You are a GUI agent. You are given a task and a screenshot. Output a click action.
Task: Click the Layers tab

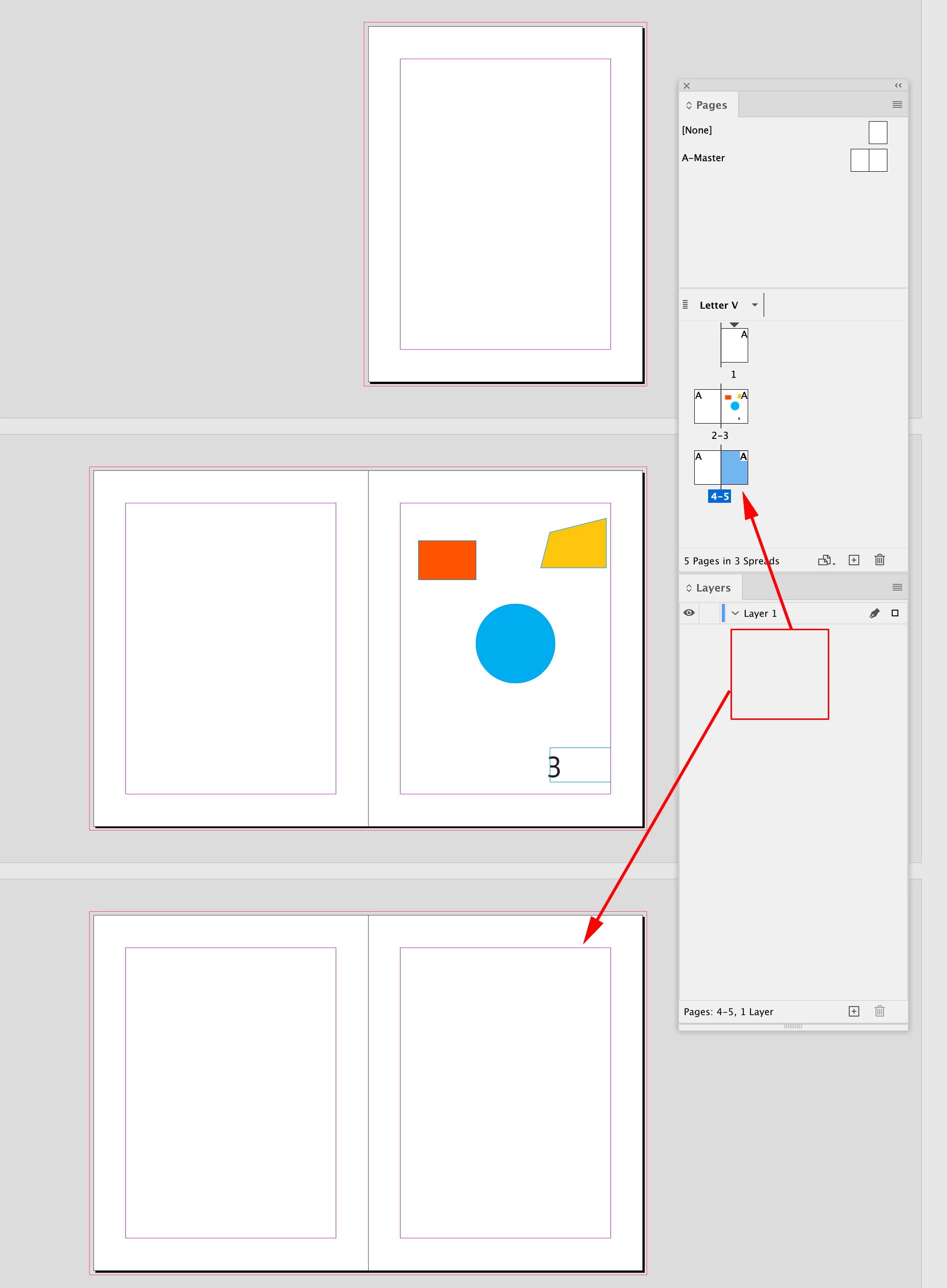[712, 588]
